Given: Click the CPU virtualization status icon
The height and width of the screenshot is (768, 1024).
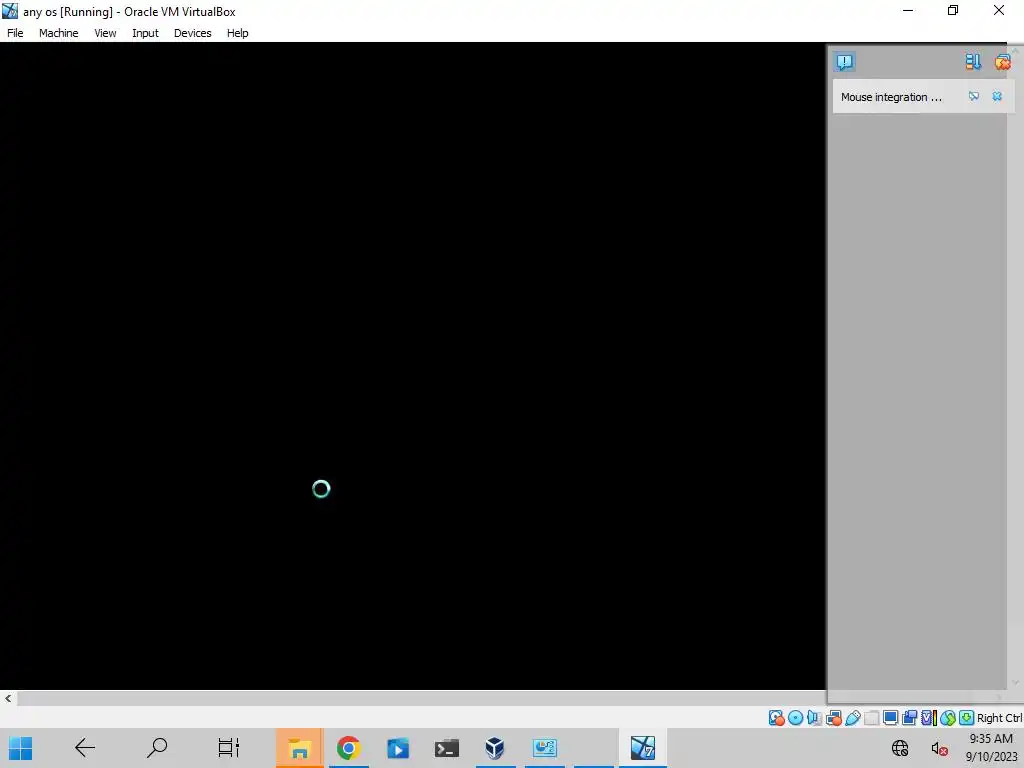Looking at the screenshot, I should pos(928,718).
